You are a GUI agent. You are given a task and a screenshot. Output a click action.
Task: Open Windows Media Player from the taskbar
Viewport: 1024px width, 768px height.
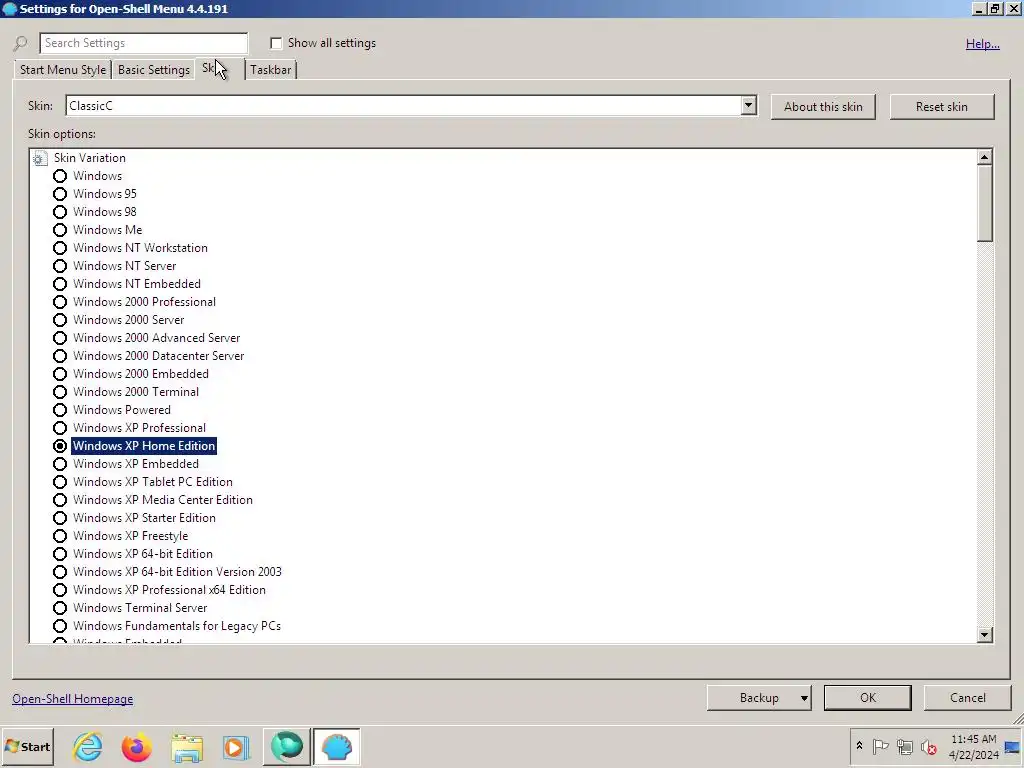click(x=236, y=747)
